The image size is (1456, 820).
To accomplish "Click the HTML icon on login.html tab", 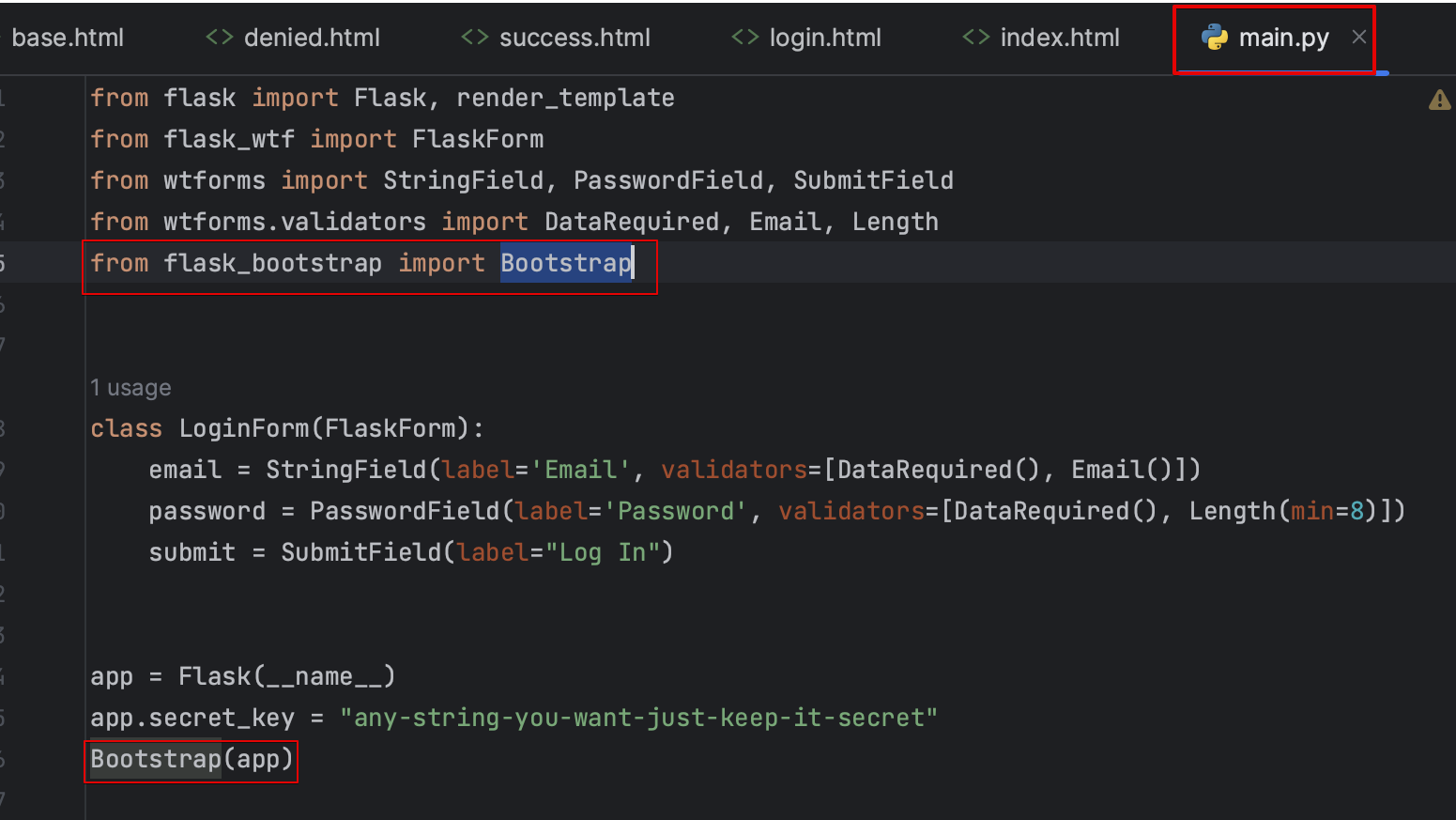I will 744,37.
